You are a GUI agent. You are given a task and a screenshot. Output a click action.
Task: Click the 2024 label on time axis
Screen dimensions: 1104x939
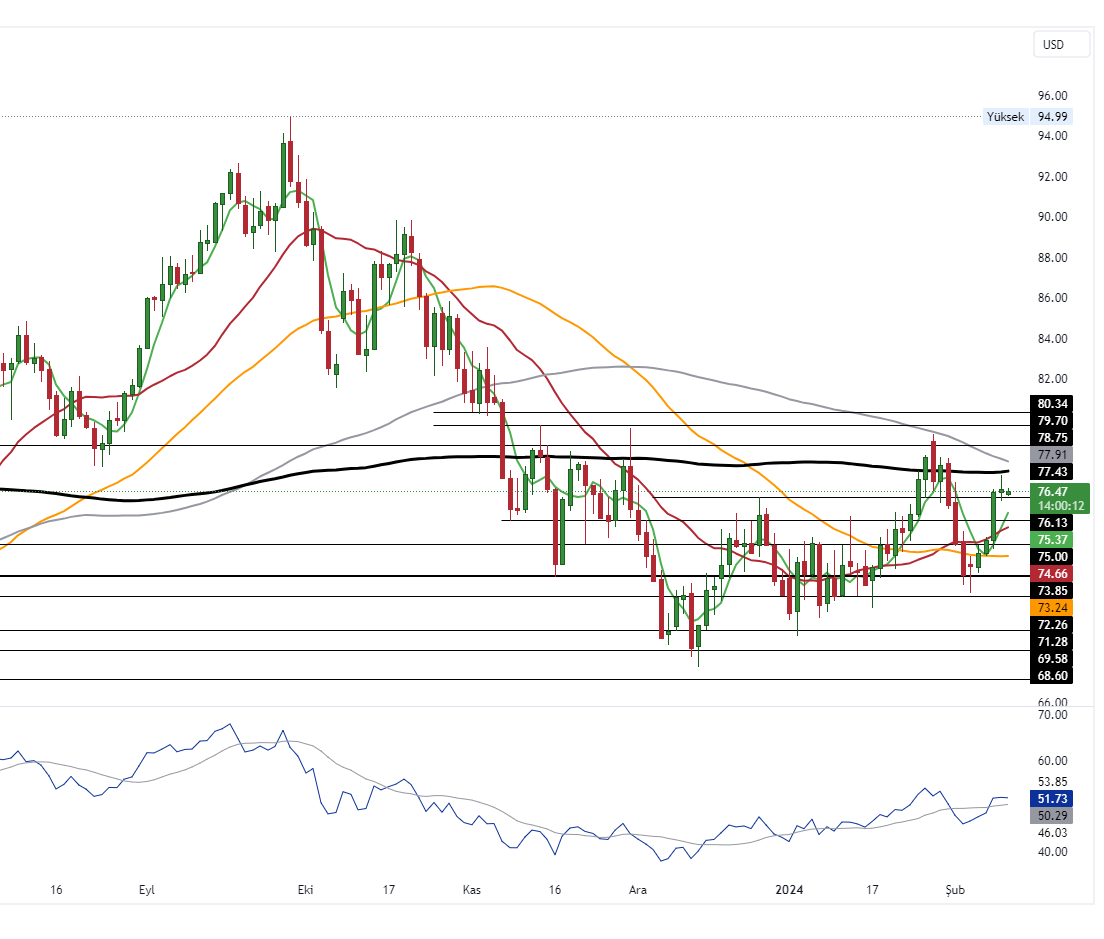(790, 889)
